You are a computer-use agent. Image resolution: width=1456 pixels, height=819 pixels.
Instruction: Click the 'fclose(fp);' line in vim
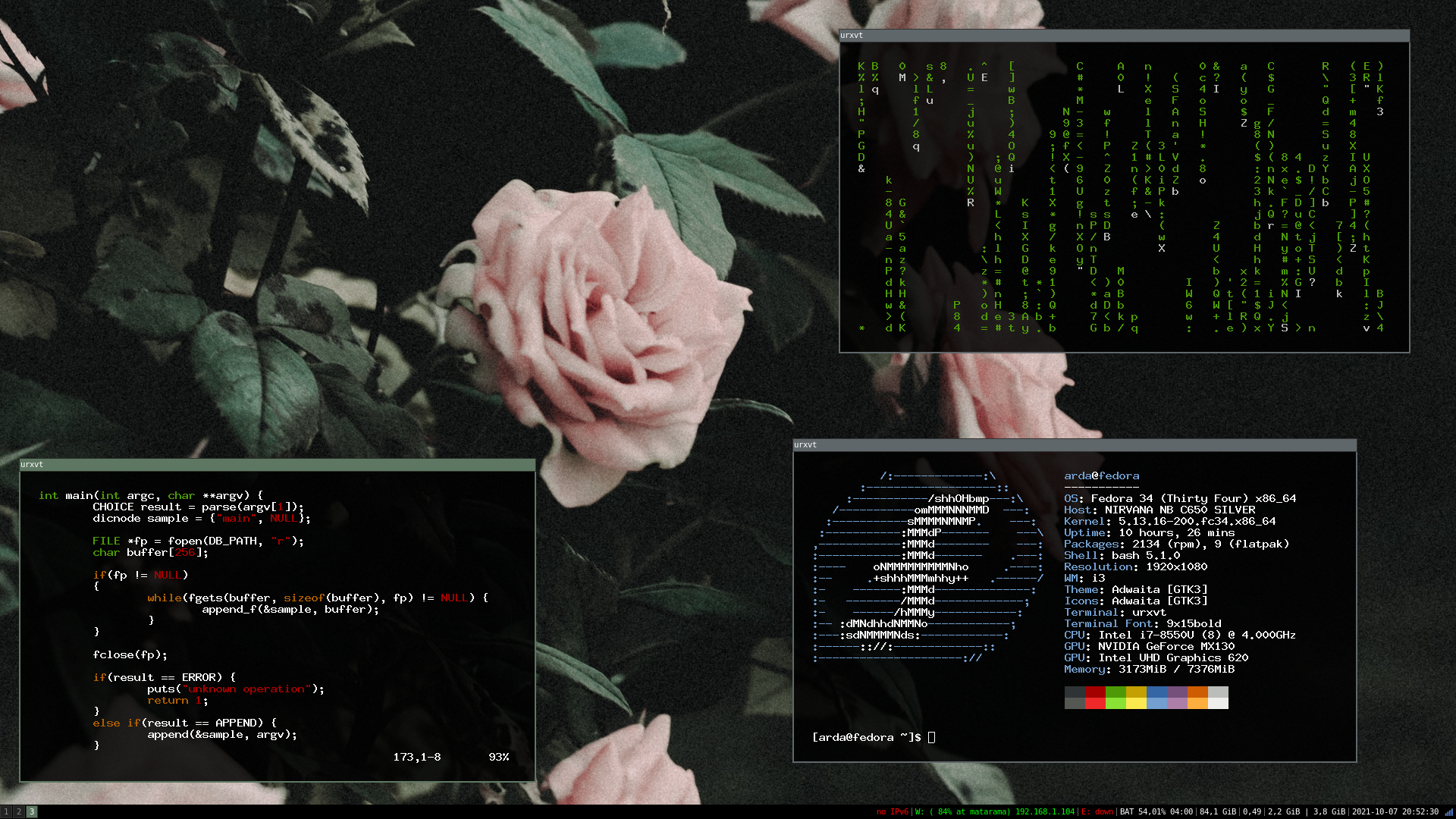click(x=130, y=654)
